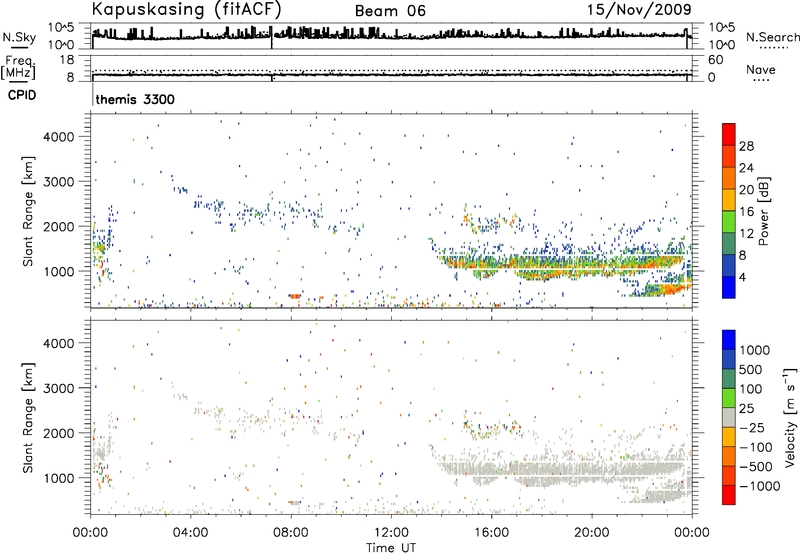Pick bright blue bottom power colorbar segment
Image resolution: width=800 pixels, height=554 pixels.
[729, 287]
